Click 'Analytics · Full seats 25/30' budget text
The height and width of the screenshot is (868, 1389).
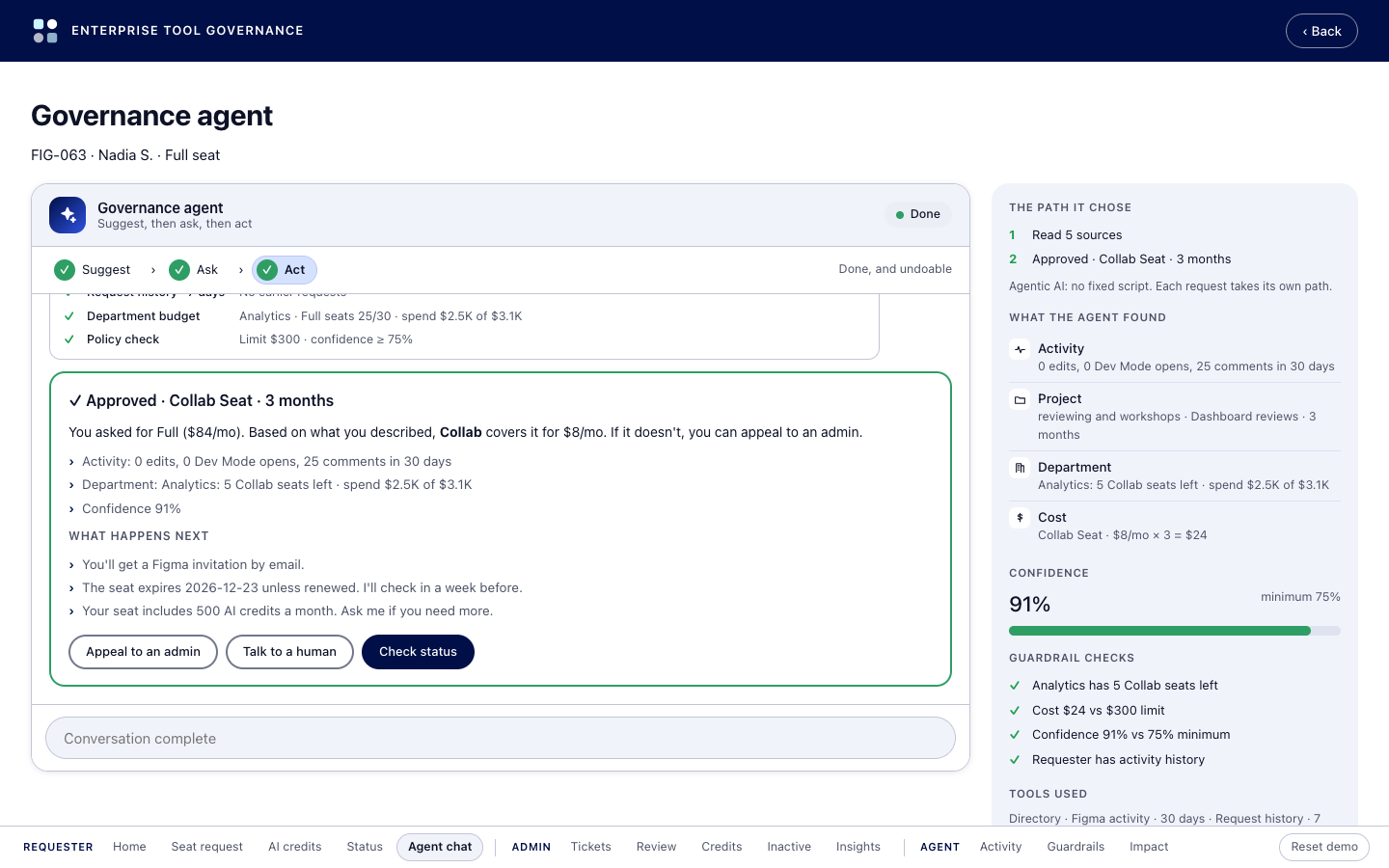pos(316,316)
